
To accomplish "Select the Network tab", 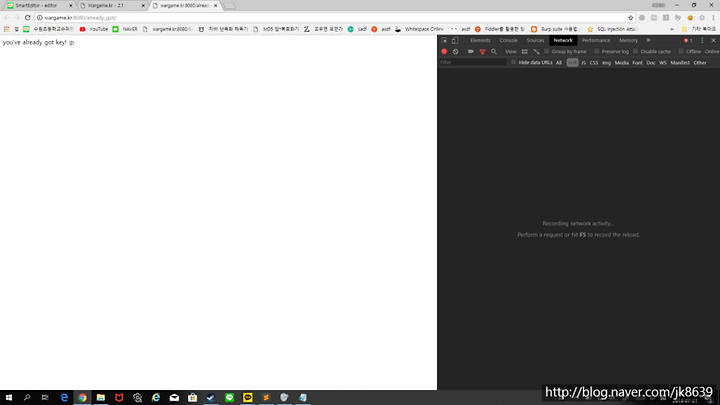I will coord(563,40).
